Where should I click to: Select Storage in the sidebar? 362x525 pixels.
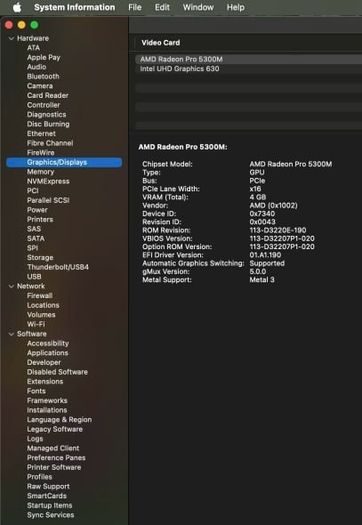(40, 258)
